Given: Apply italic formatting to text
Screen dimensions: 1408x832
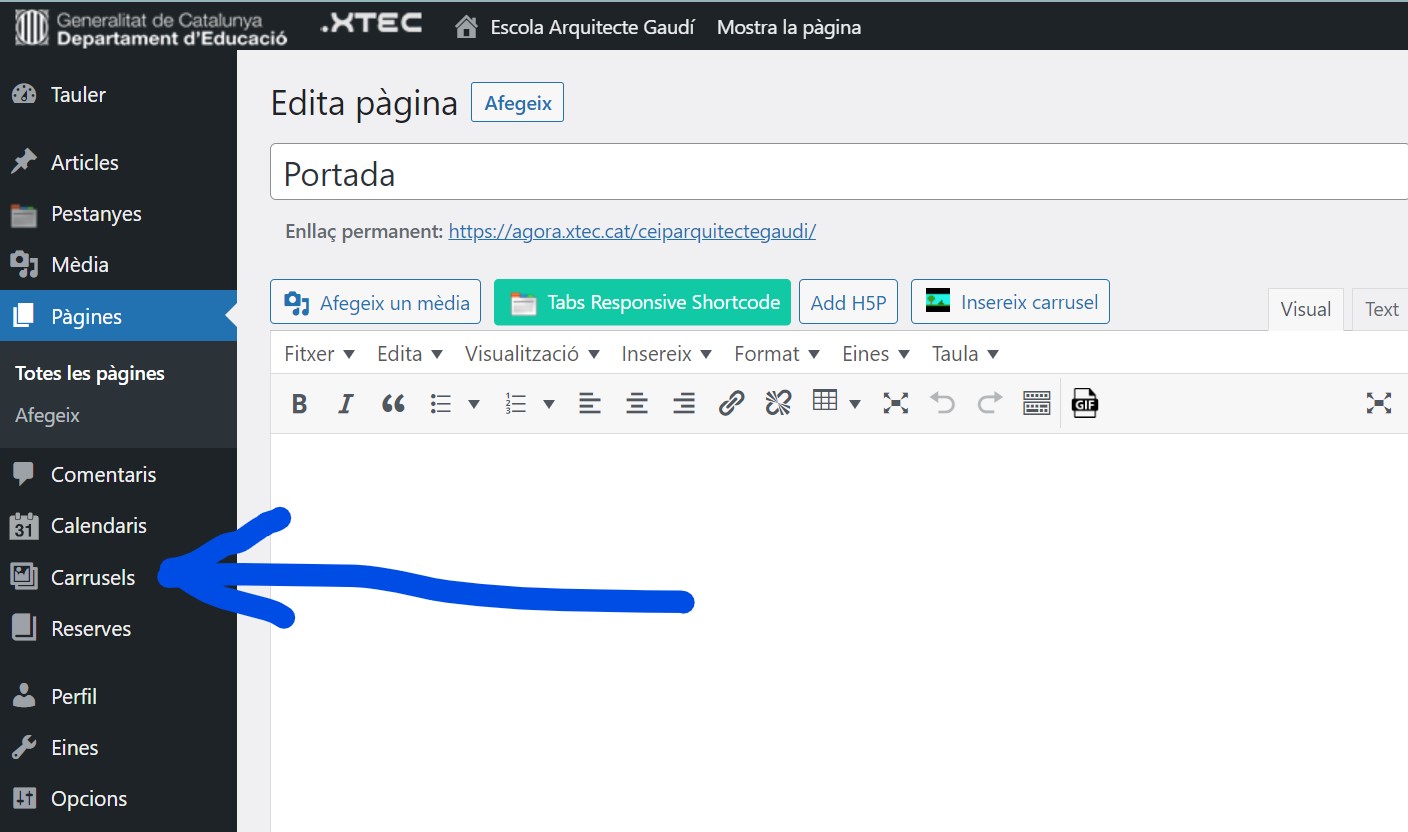Looking at the screenshot, I should coord(346,404).
